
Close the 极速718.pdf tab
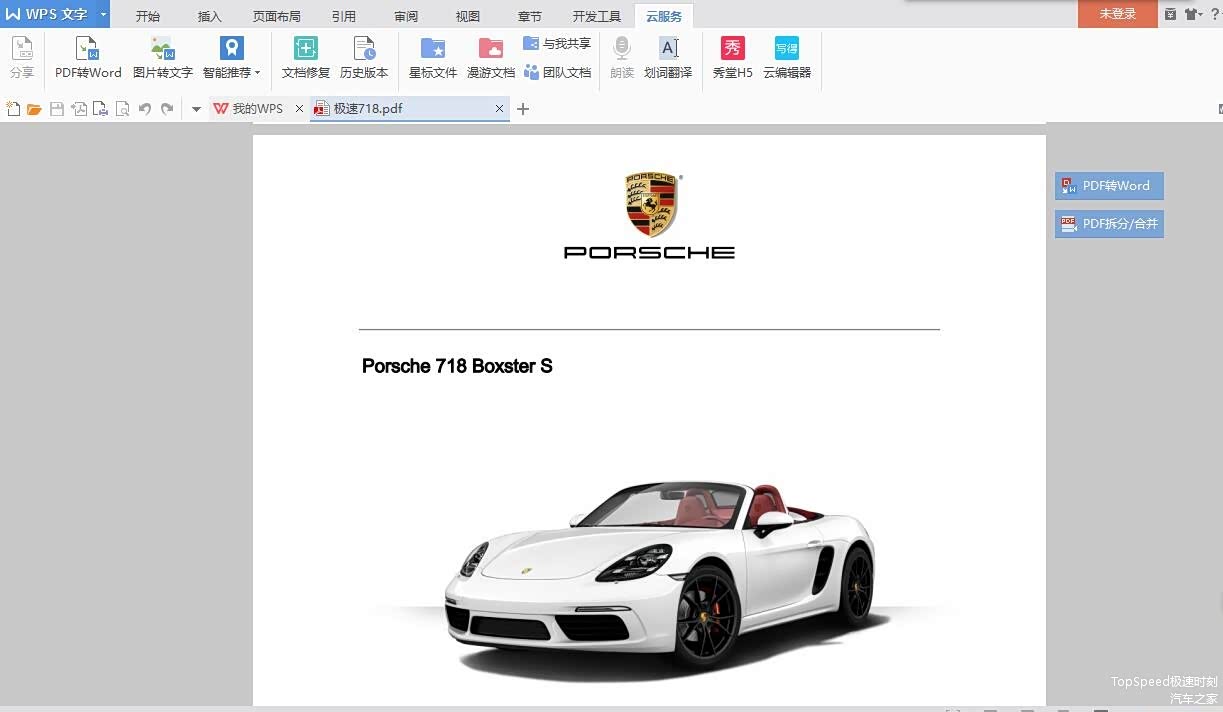(500, 109)
